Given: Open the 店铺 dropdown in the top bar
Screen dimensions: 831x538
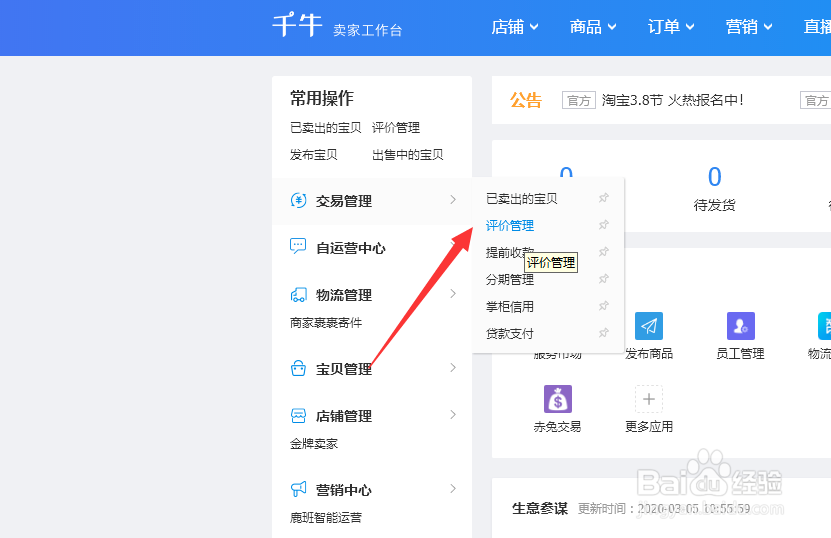Looking at the screenshot, I should [x=515, y=27].
